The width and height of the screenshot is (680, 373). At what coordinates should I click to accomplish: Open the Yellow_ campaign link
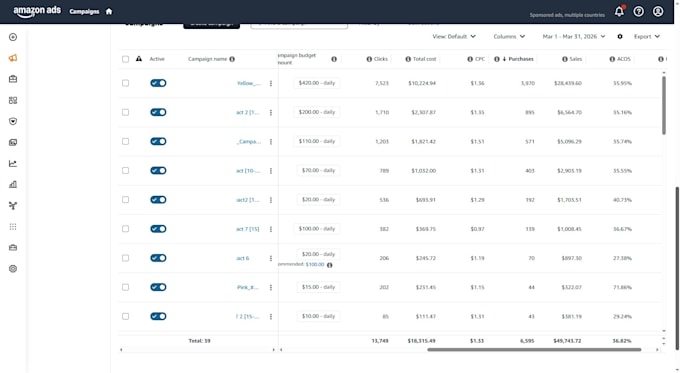(249, 83)
